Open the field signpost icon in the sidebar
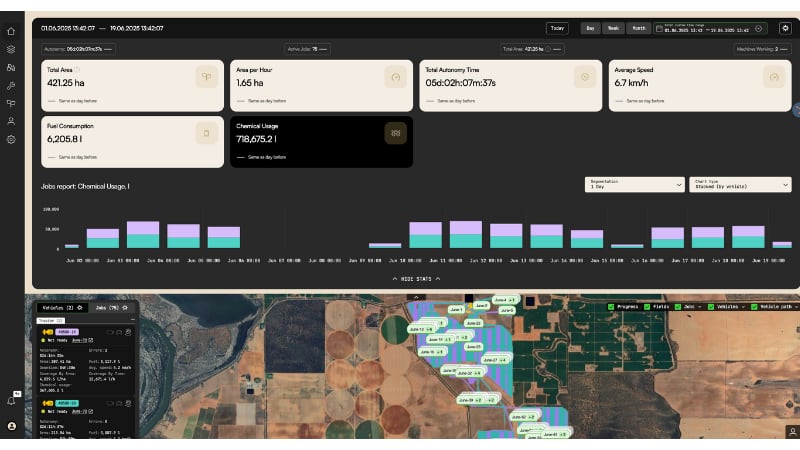 point(11,104)
